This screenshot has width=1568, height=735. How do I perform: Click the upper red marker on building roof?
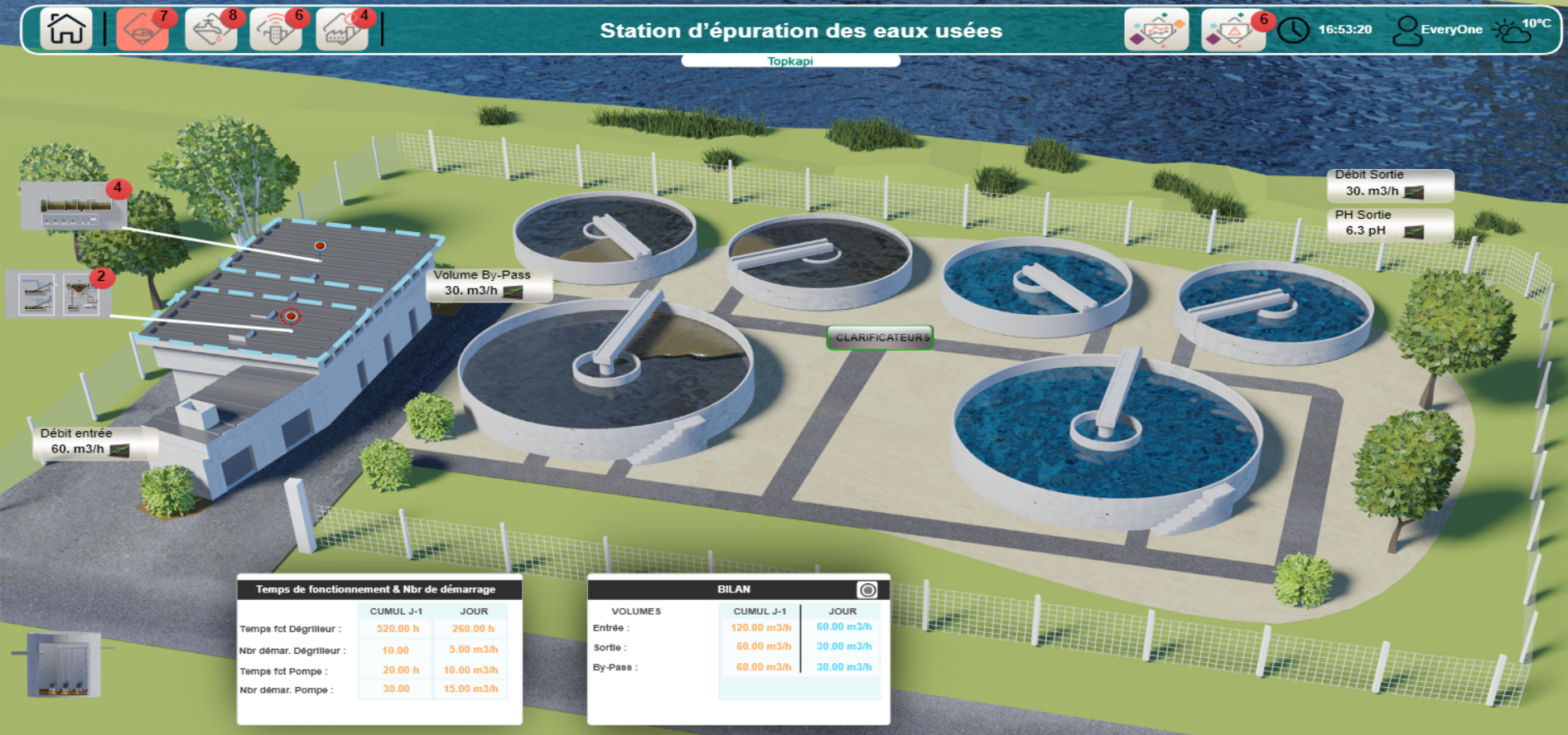pos(320,245)
